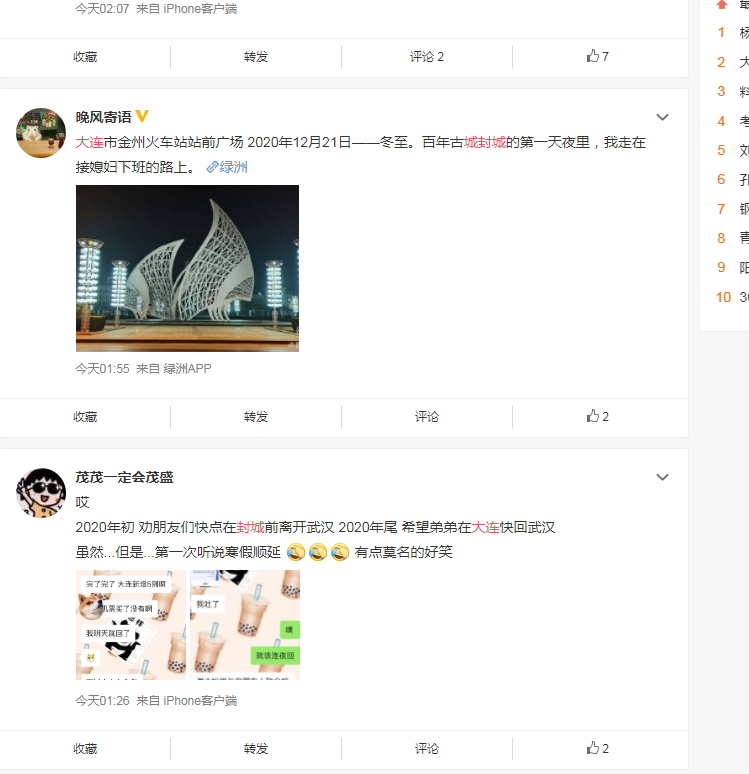The width and height of the screenshot is (749, 774).
Task: Click the yellow V verified badge
Action: click(142, 116)
